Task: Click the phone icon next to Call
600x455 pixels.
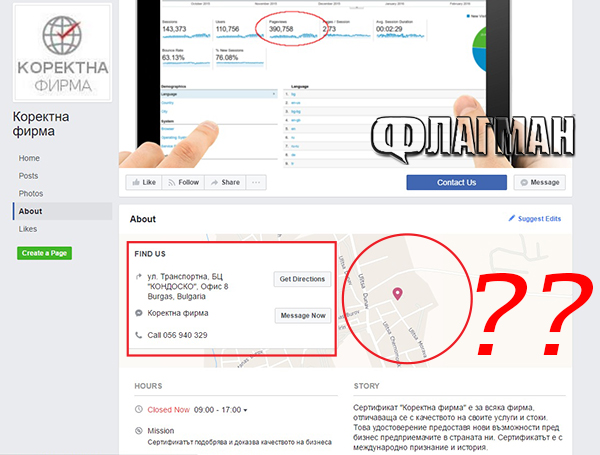Action: coord(139,335)
